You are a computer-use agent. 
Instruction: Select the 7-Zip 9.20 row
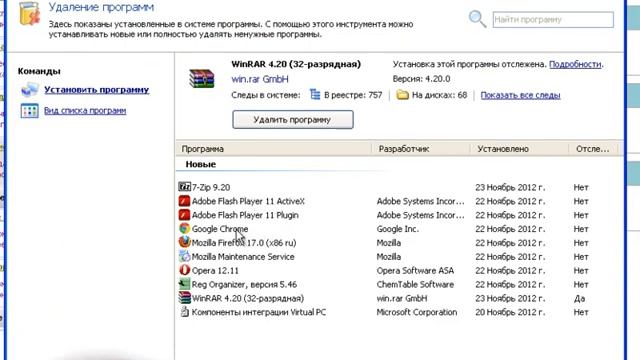[x=399, y=187]
